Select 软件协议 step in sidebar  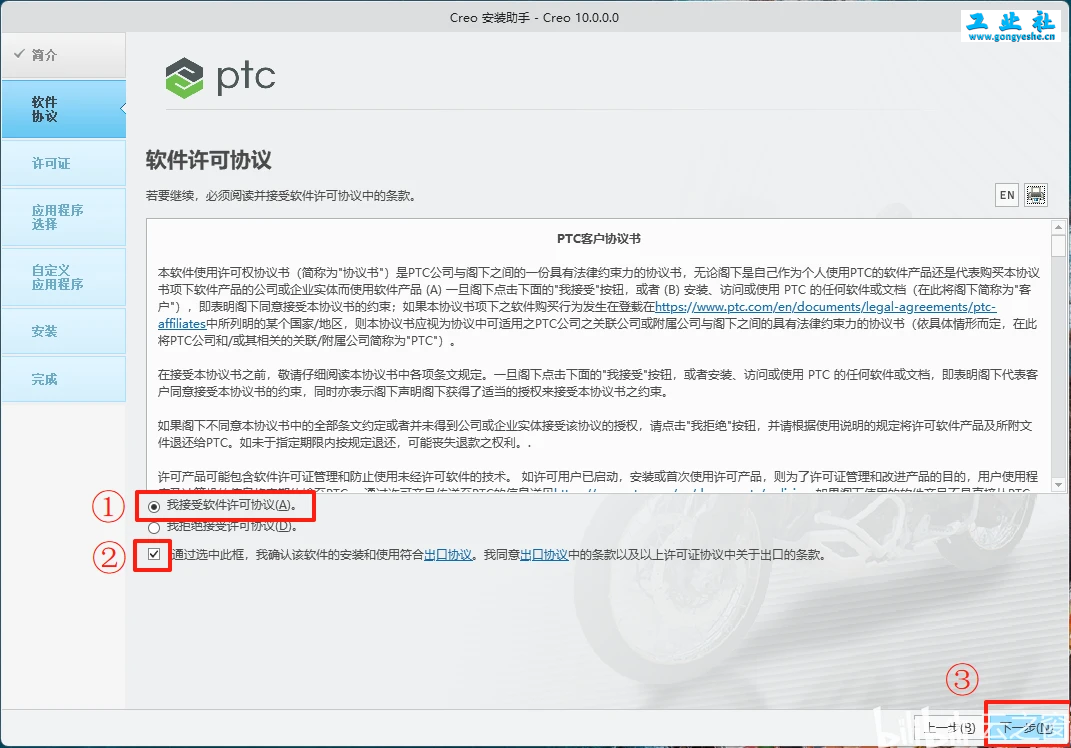pyautogui.click(x=64, y=109)
